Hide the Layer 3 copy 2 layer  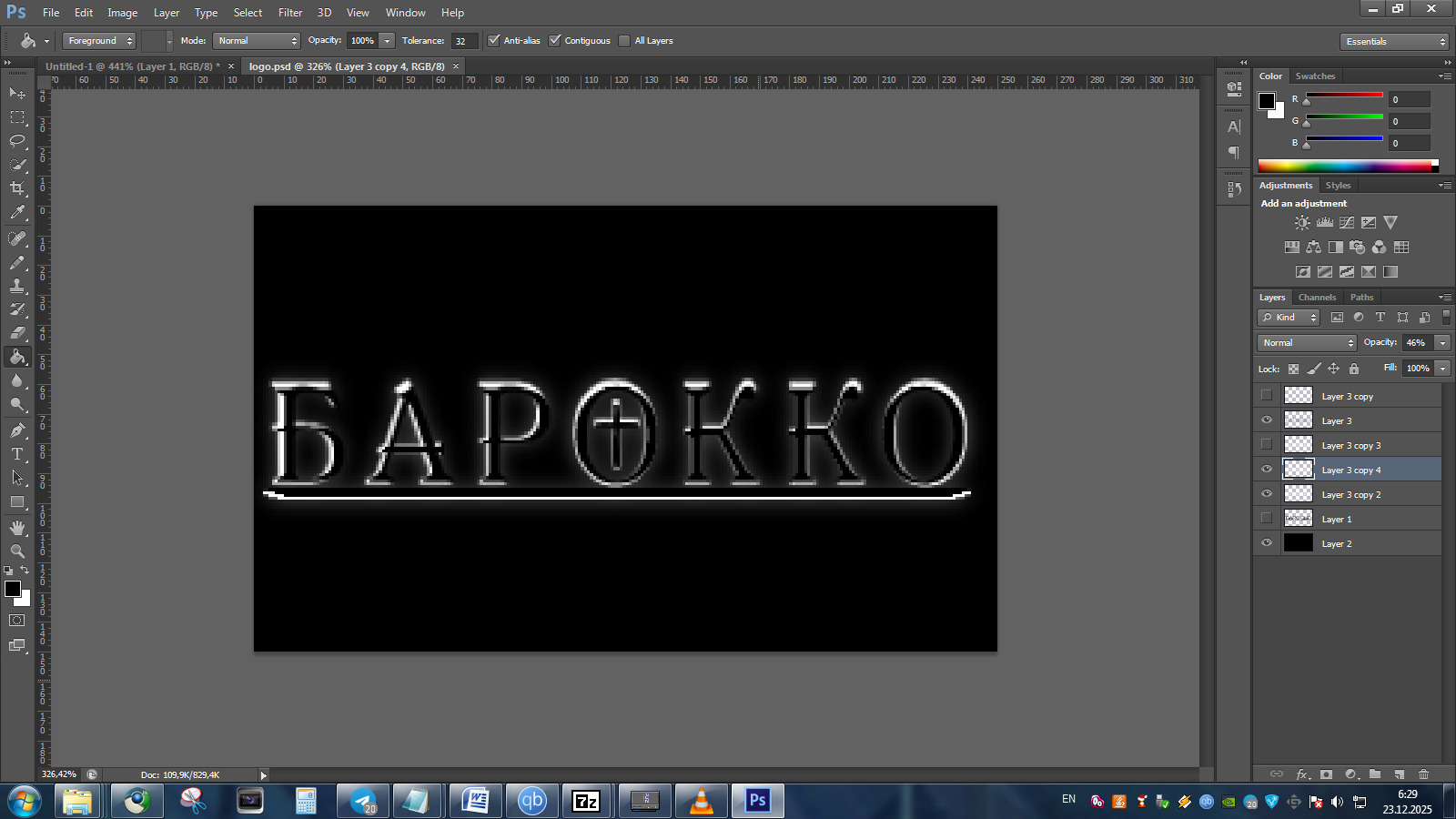coord(1267,494)
